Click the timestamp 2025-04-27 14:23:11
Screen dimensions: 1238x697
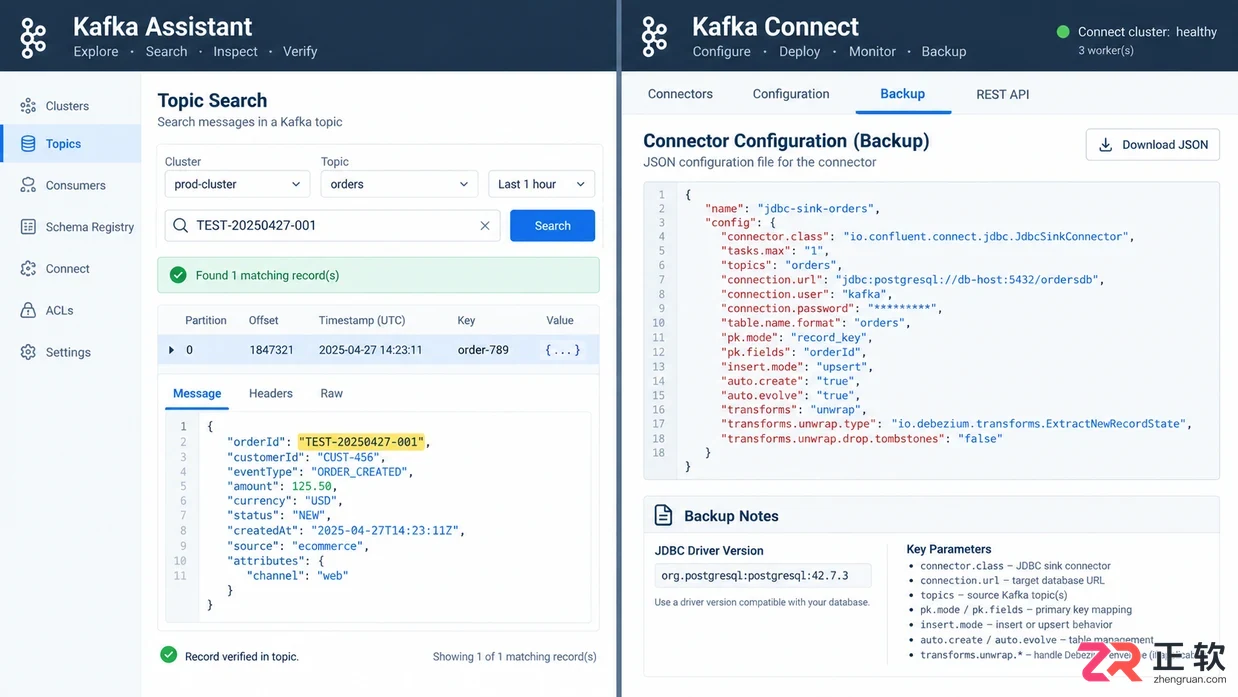pos(370,350)
